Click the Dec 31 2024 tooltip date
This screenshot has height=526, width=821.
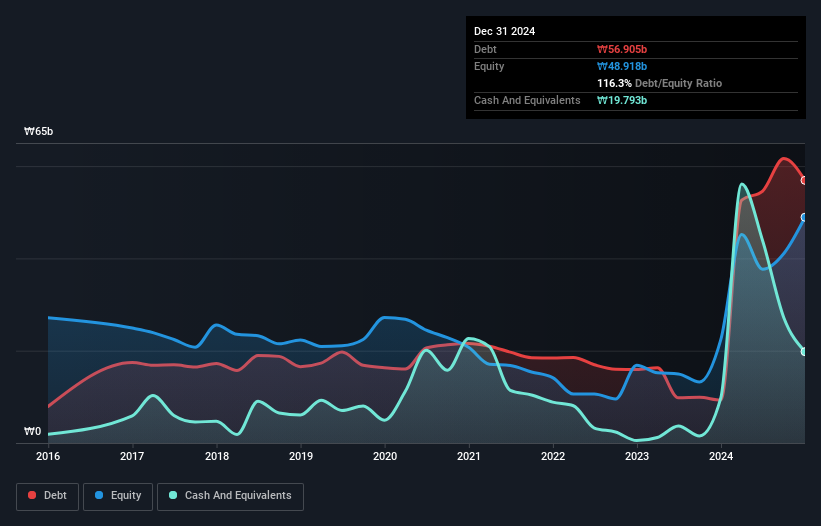pyautogui.click(x=504, y=31)
